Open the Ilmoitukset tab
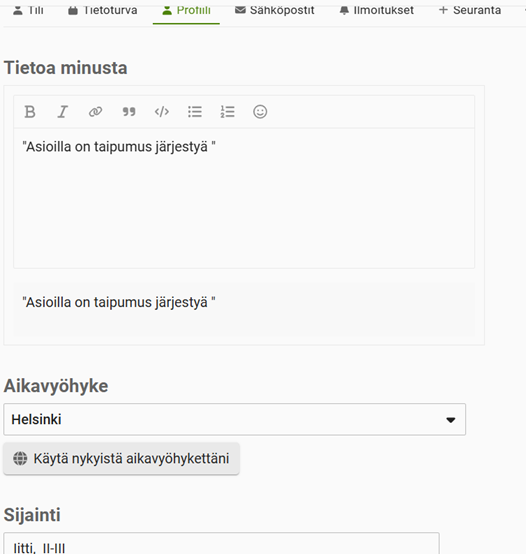Viewport: 526px width, 554px height. (377, 11)
